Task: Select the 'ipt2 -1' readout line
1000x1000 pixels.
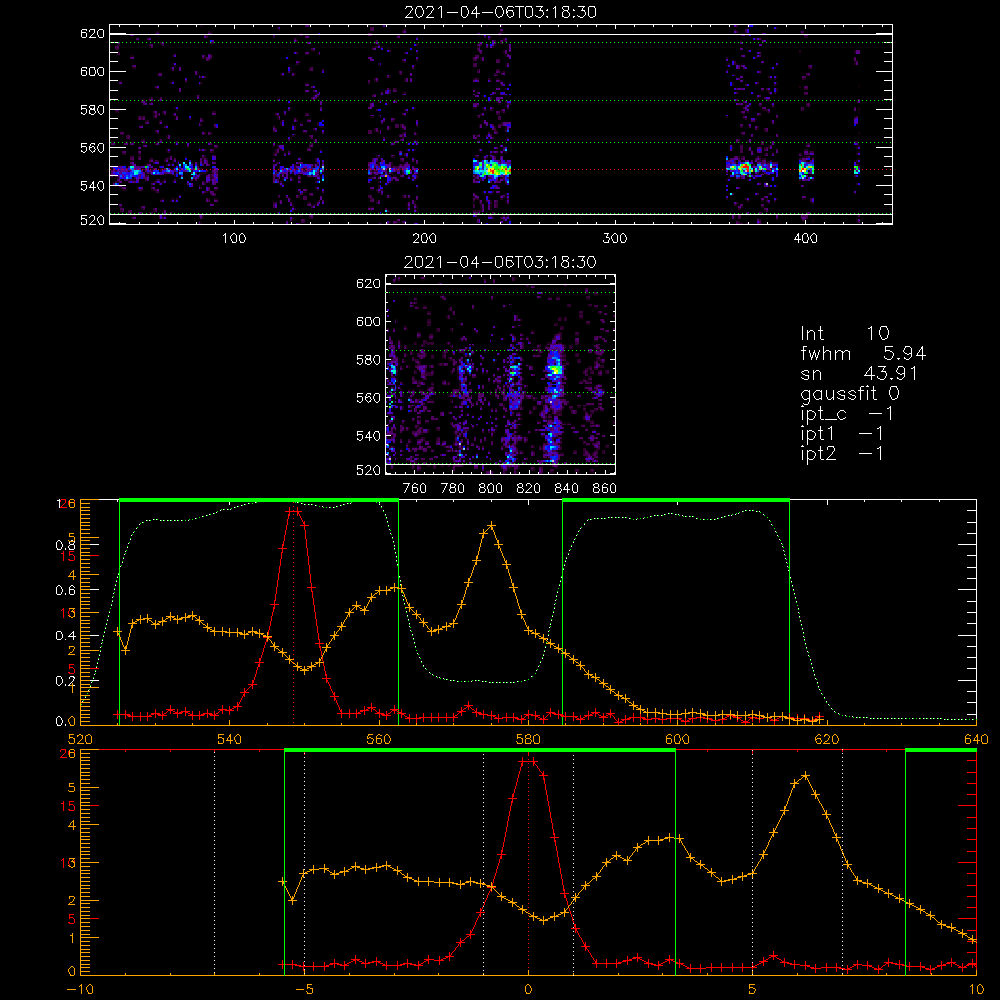Action: pyautogui.click(x=842, y=453)
